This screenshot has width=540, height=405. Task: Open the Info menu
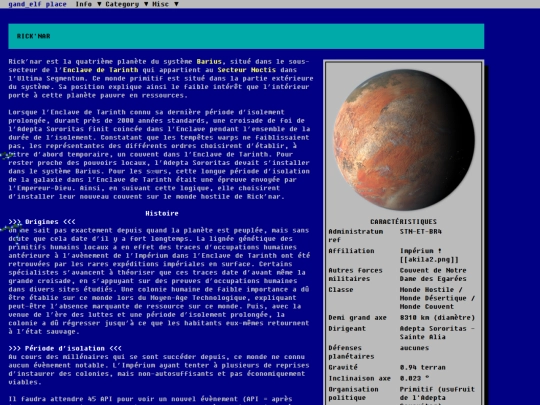point(84,4)
